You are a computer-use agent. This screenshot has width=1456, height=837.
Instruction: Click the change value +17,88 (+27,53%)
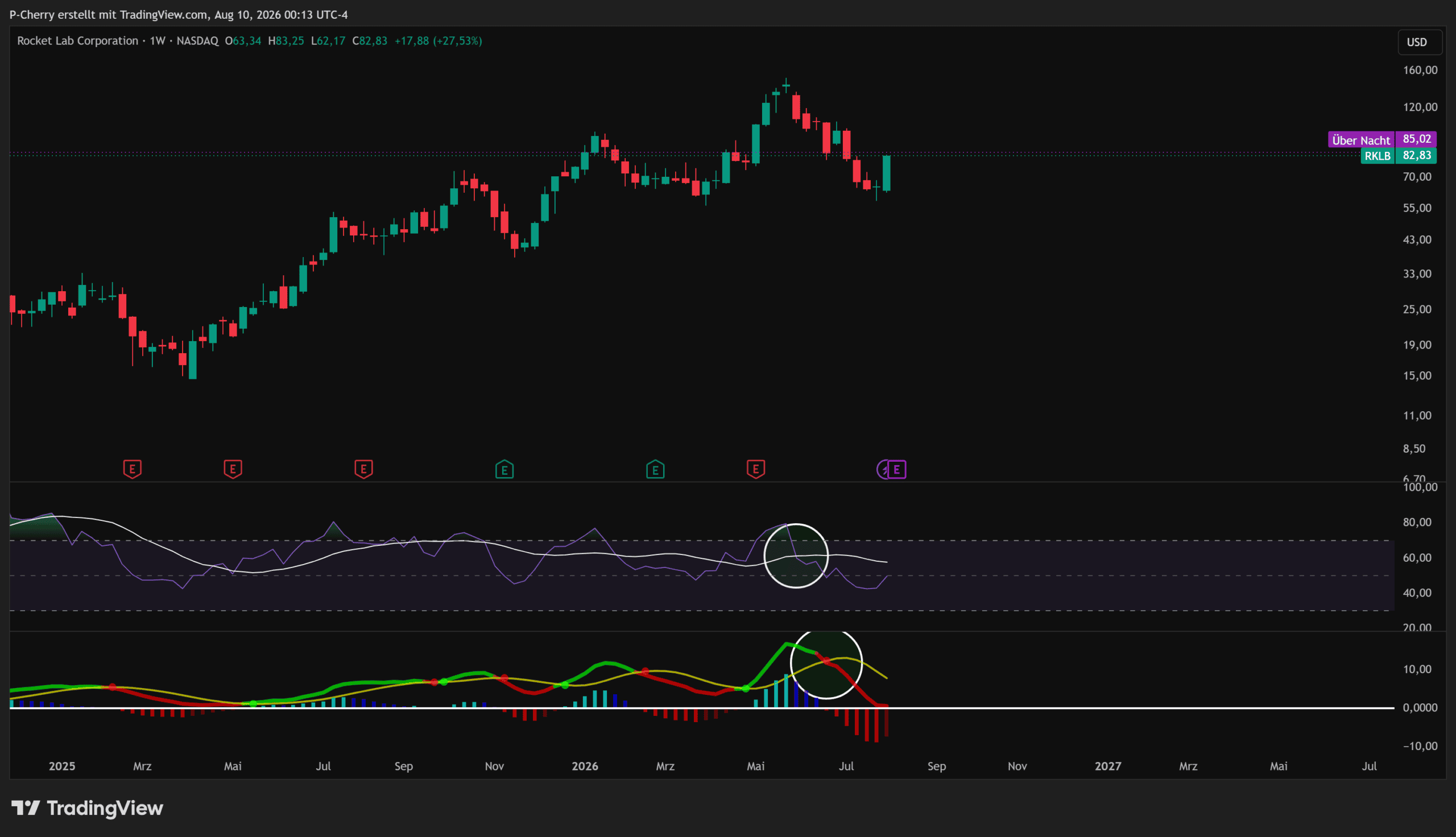[x=438, y=41]
